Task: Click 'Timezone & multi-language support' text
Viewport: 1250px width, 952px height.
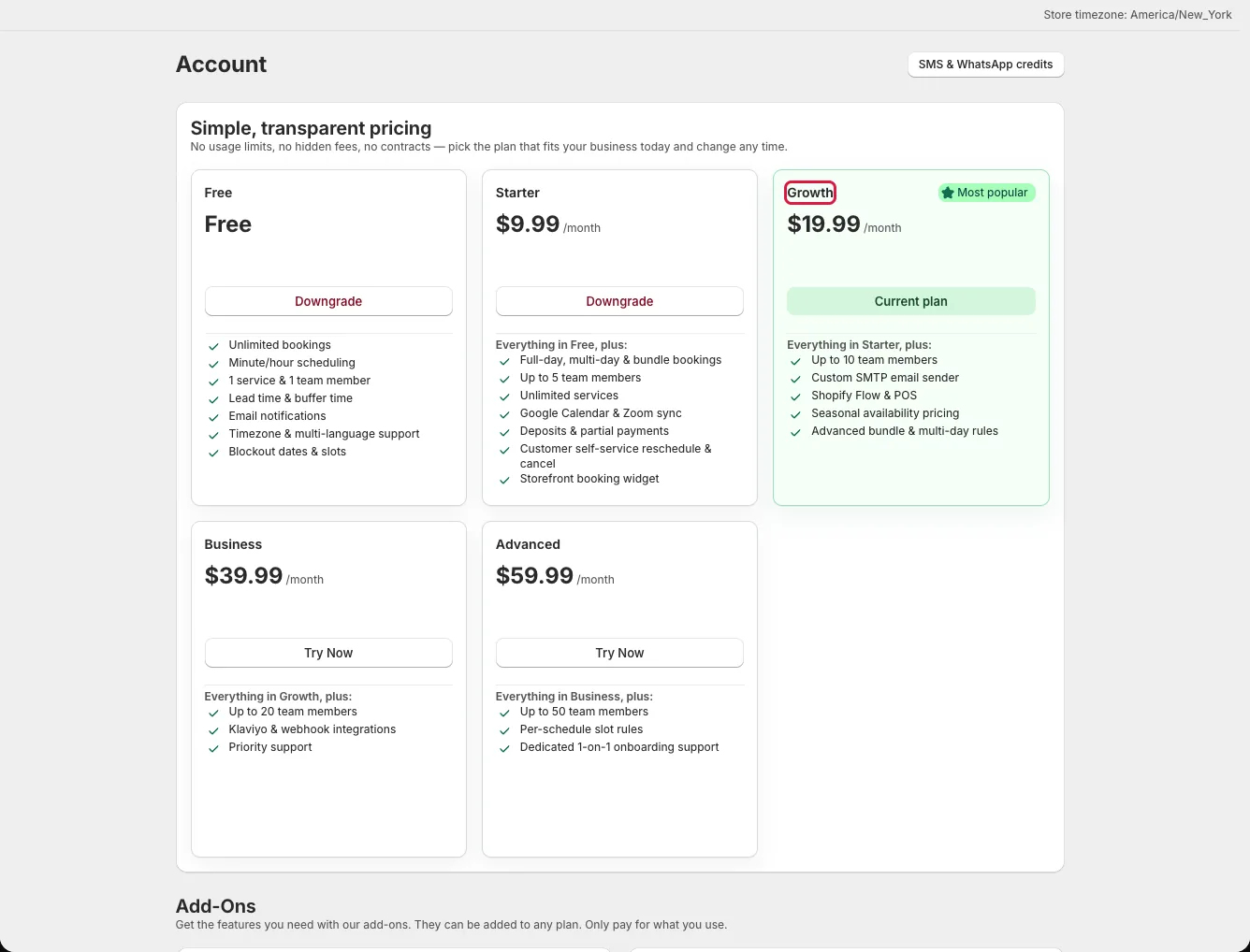Action: [x=324, y=434]
